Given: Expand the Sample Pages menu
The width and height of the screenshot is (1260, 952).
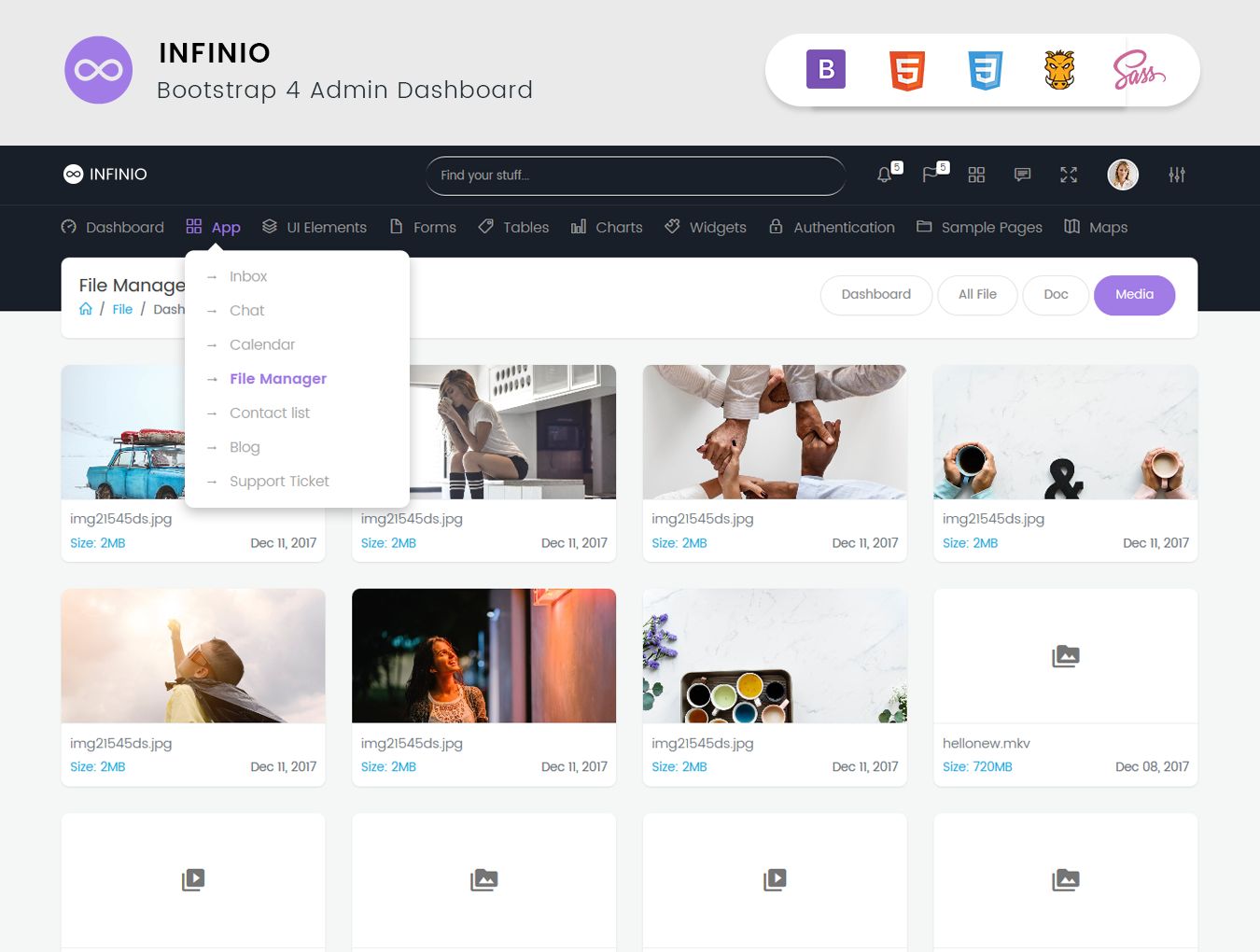Looking at the screenshot, I should click(979, 227).
